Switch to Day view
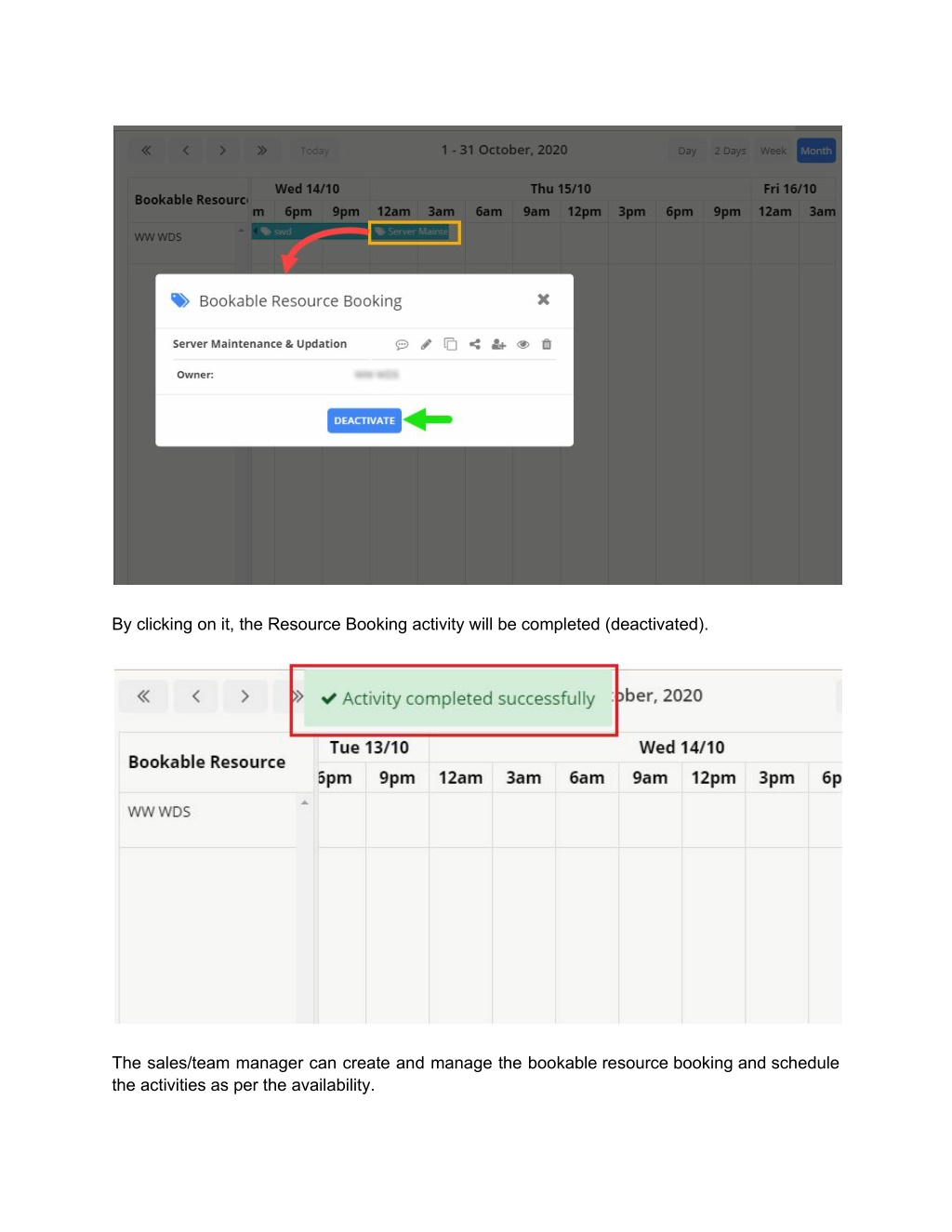952x1232 pixels. click(x=687, y=151)
